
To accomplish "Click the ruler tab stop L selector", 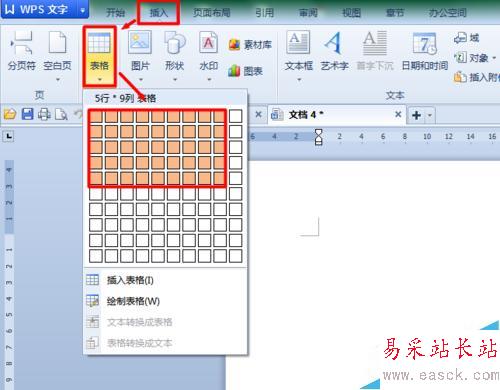I will tap(9, 136).
